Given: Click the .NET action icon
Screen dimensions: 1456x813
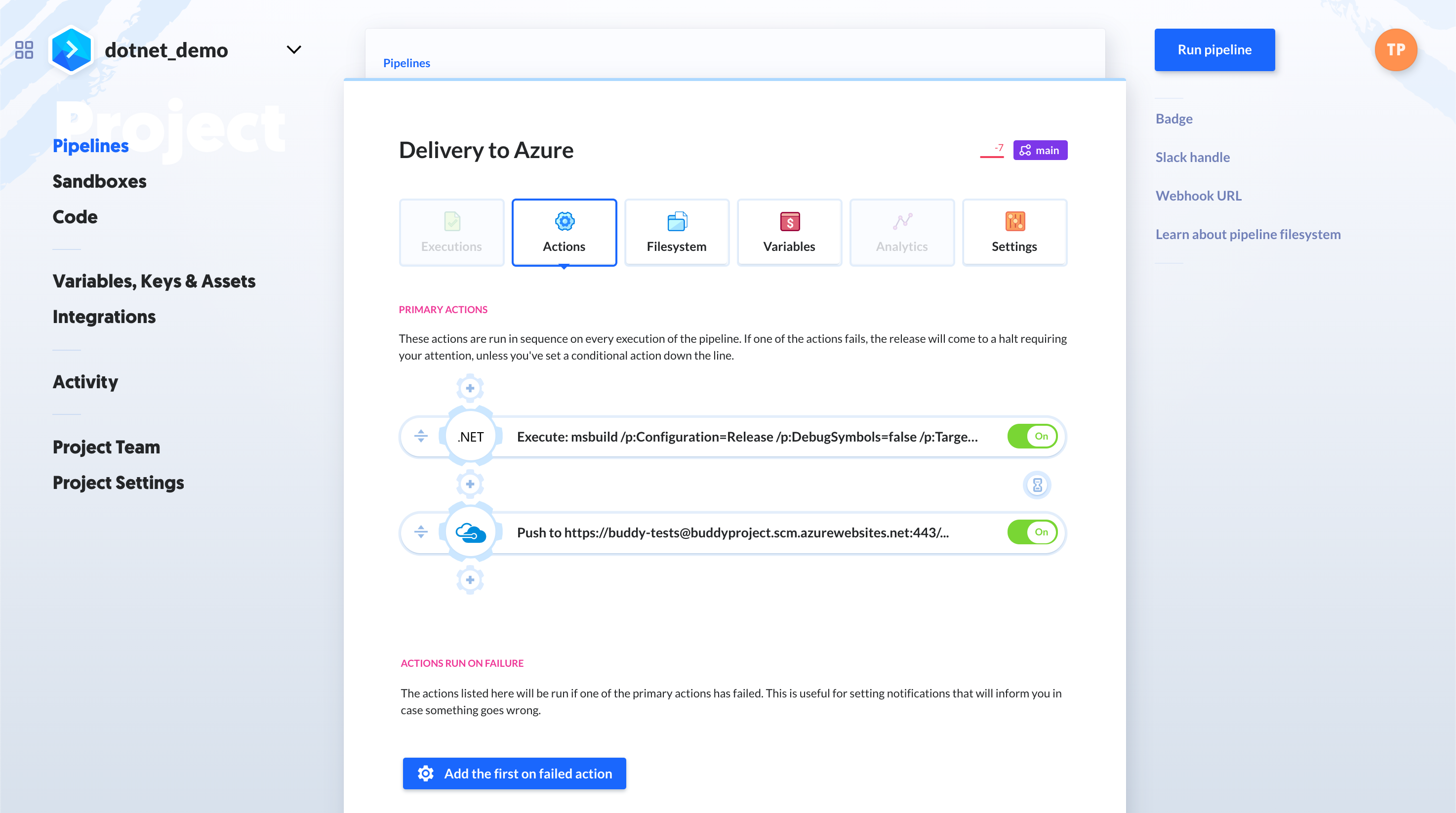Looking at the screenshot, I should point(470,437).
